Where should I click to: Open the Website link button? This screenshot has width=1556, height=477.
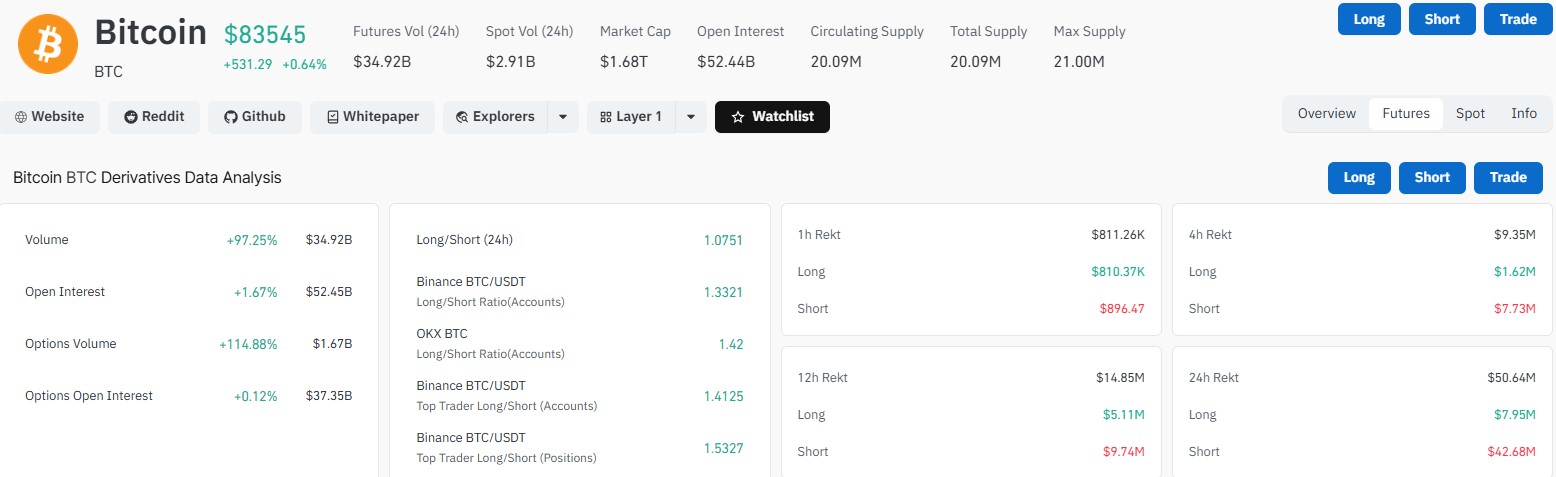(50, 117)
